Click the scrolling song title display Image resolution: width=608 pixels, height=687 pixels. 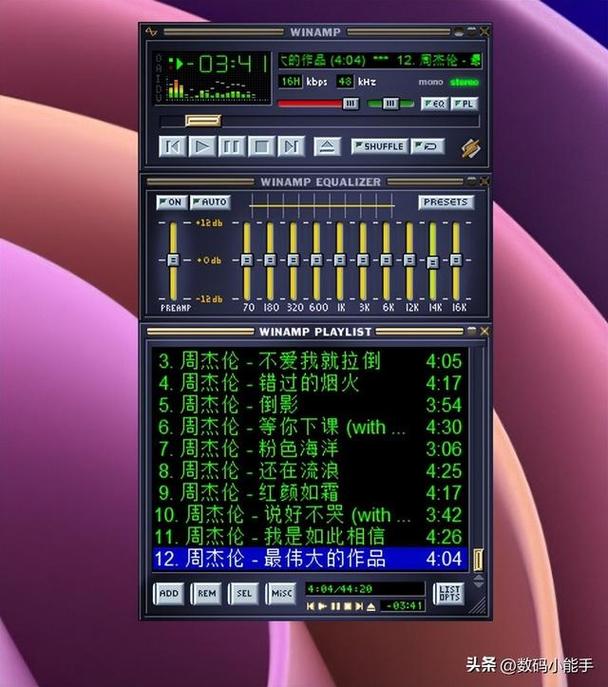(380, 60)
